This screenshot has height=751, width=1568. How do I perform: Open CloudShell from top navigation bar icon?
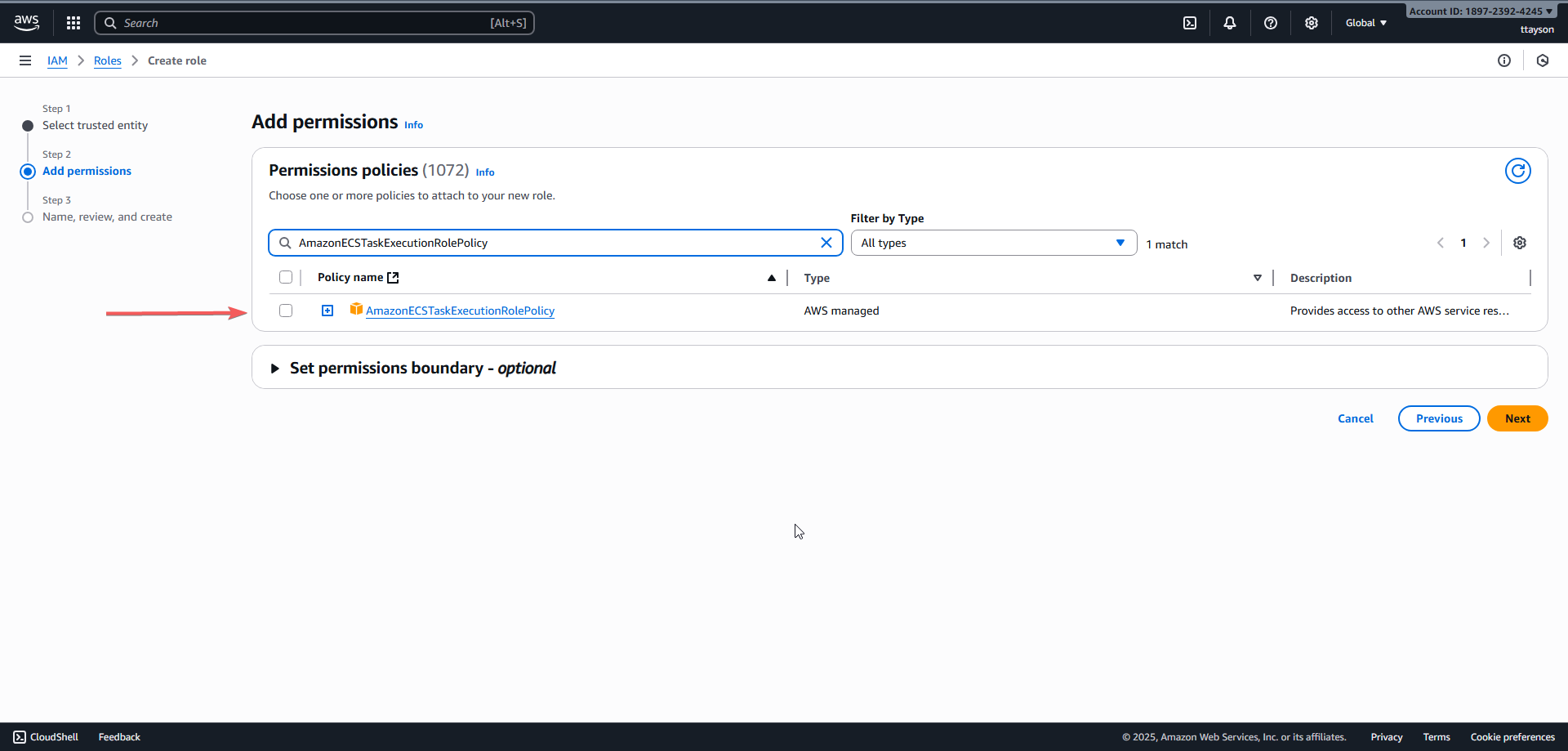[x=1190, y=23]
